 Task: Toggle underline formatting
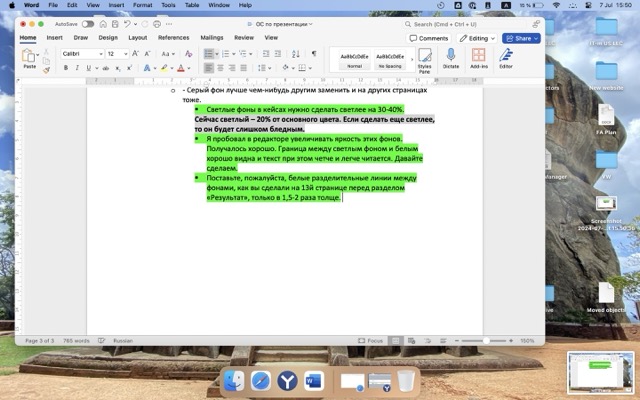point(88,68)
